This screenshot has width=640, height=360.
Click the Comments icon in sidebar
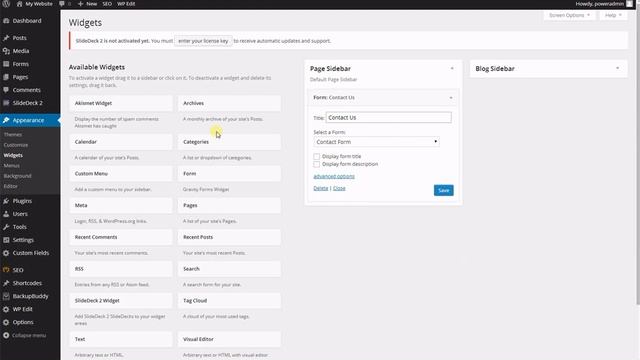coord(6,90)
